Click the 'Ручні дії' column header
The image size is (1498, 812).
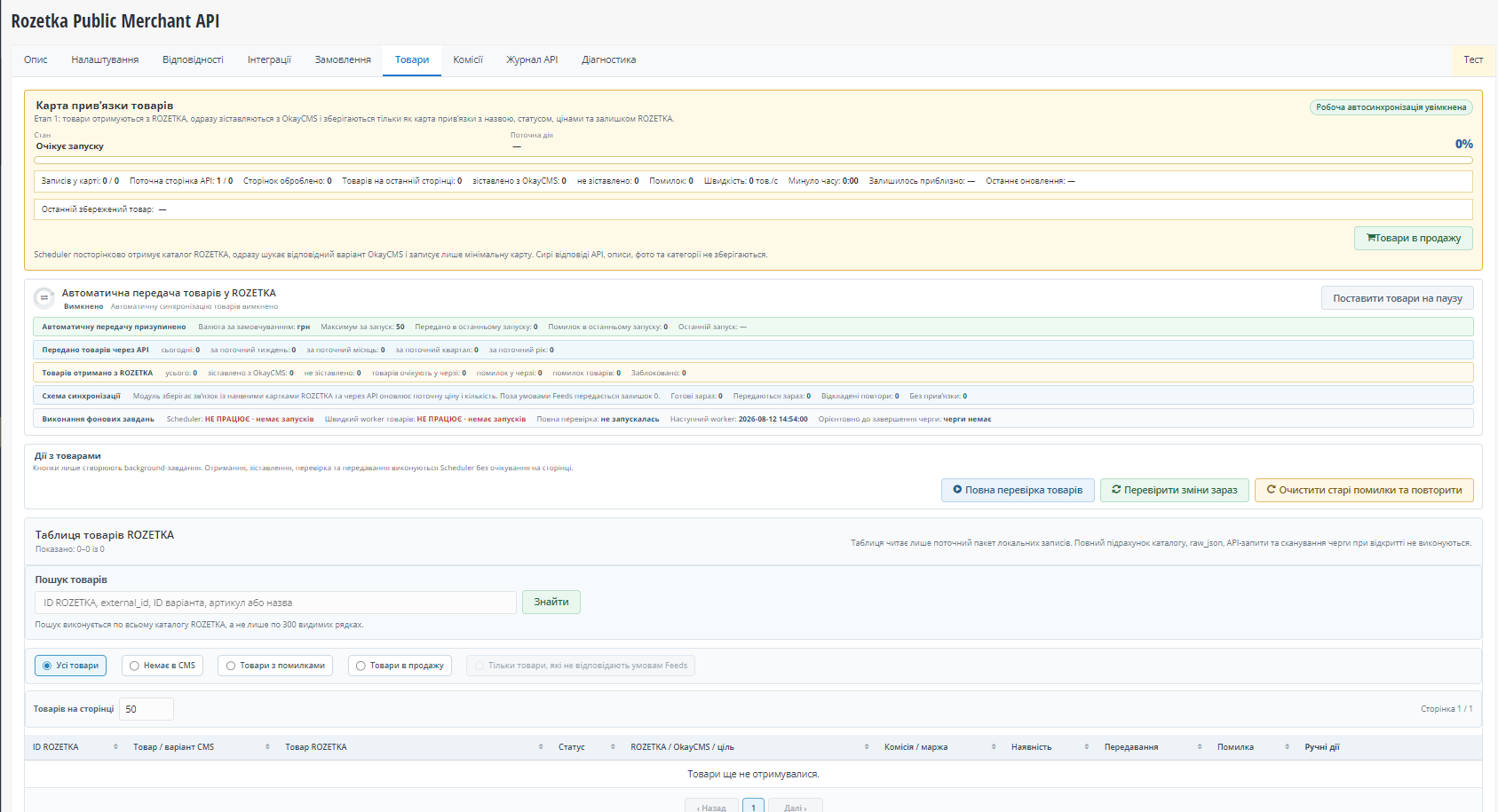click(1322, 747)
